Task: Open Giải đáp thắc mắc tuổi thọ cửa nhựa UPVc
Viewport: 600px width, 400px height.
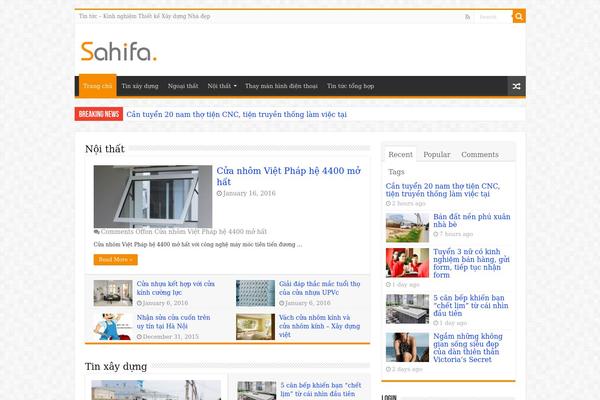Action: pyautogui.click(x=320, y=288)
